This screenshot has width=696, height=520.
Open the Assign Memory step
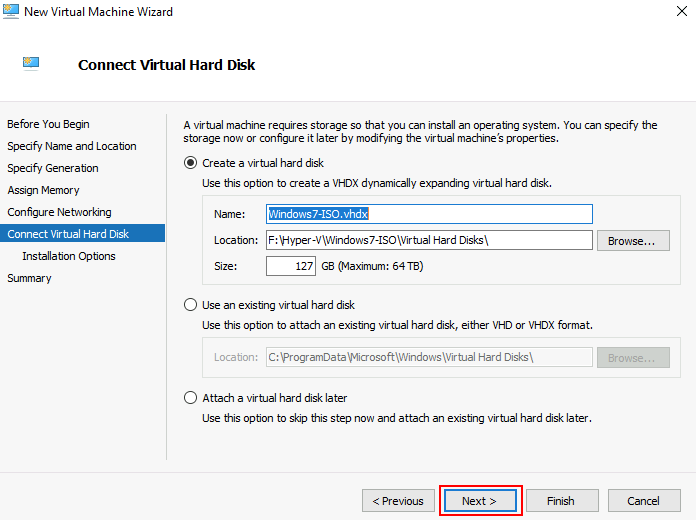43,190
